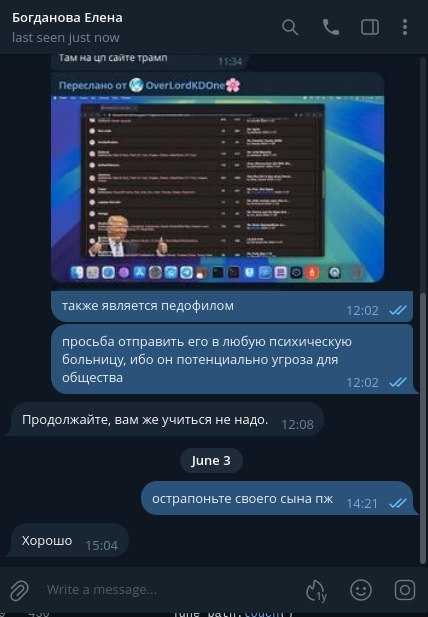The width and height of the screenshot is (428, 617).
Task: Open the emoji picker smiley icon
Action: pos(361,590)
